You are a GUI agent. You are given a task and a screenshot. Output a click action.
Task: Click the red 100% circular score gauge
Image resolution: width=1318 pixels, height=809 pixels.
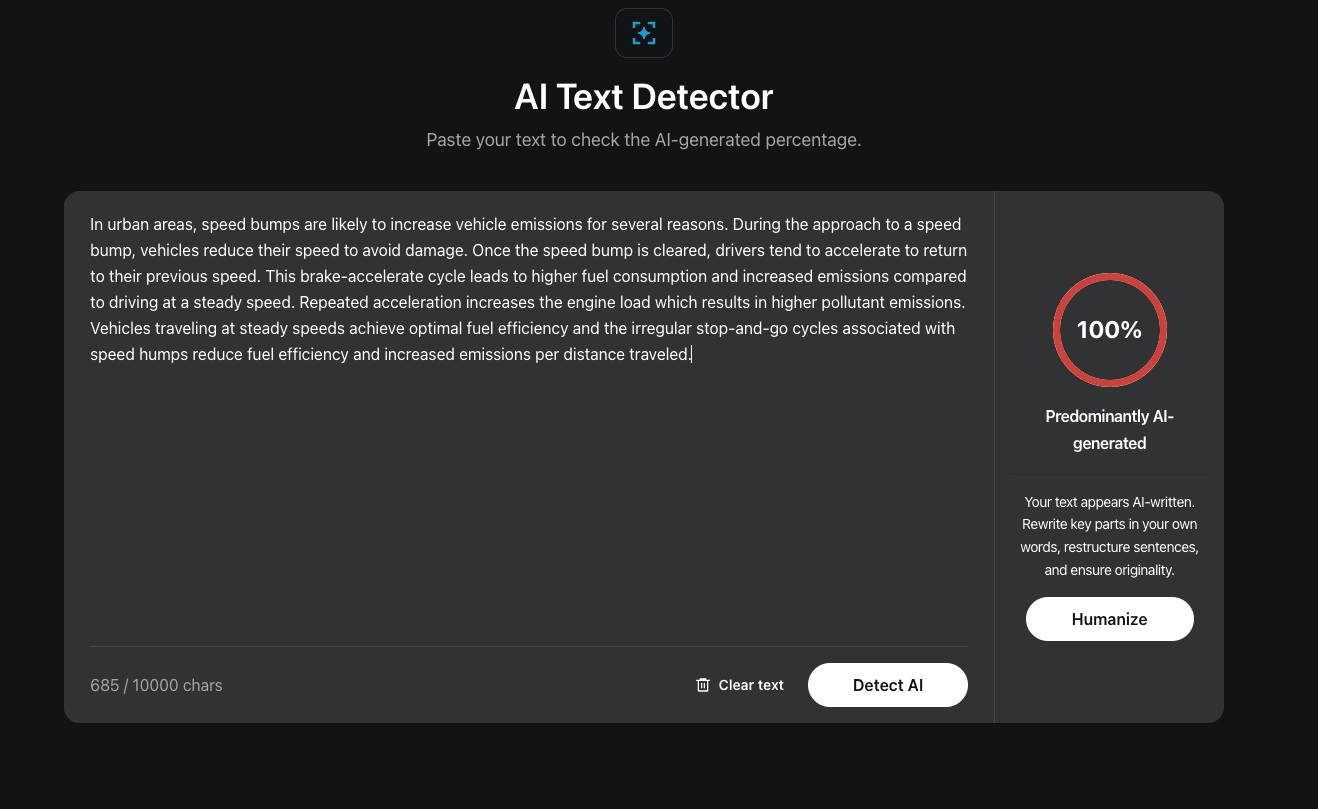(x=1110, y=330)
